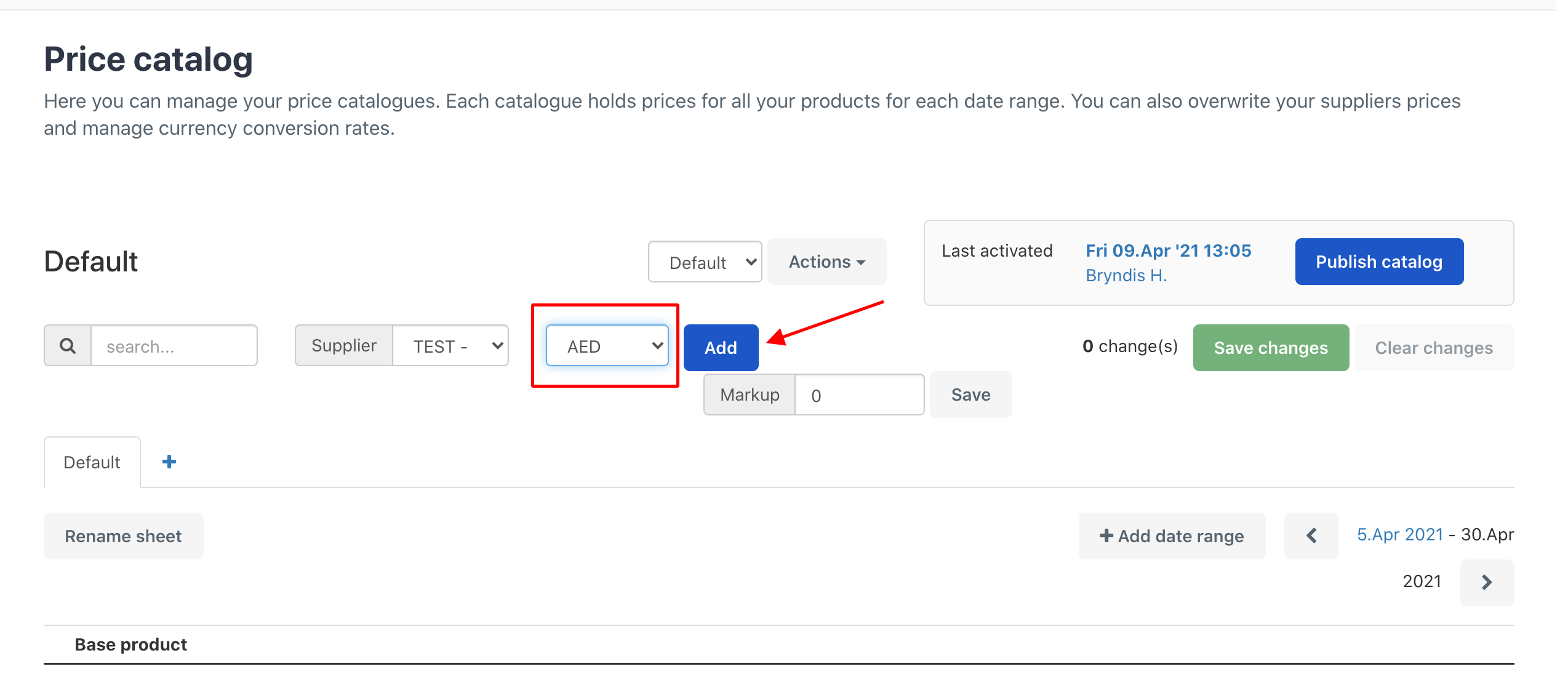The height and width of the screenshot is (677, 1568).
Task: Open the TEST supplier dropdown
Action: pos(450,346)
